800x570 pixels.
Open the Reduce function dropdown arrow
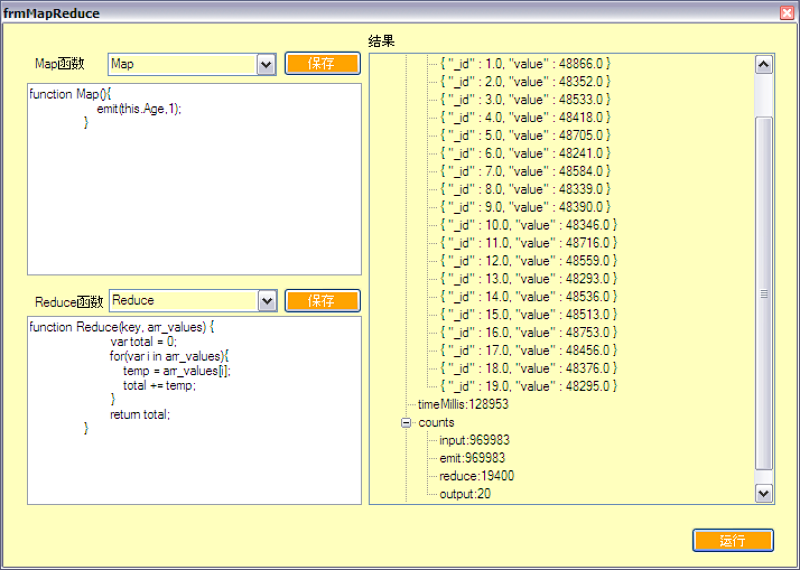267,301
